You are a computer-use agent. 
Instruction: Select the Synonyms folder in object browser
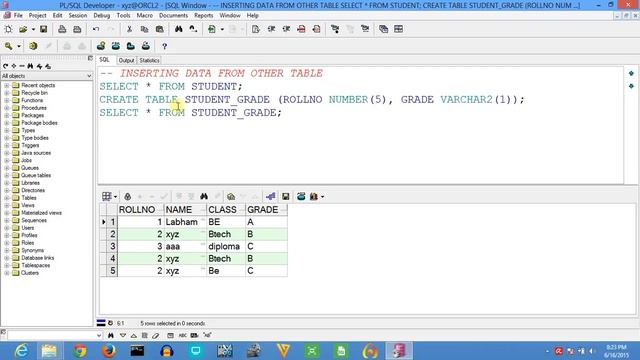coord(32,250)
